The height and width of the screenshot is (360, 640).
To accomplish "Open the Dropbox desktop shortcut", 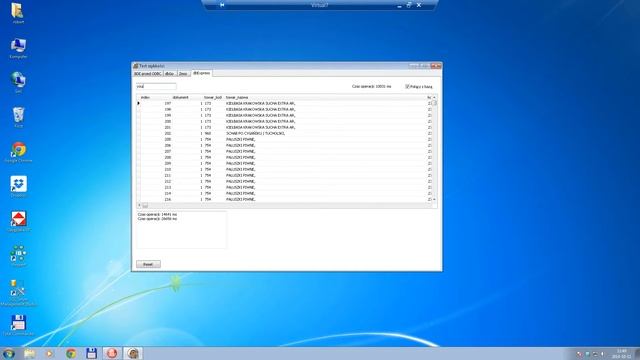I will [x=18, y=187].
